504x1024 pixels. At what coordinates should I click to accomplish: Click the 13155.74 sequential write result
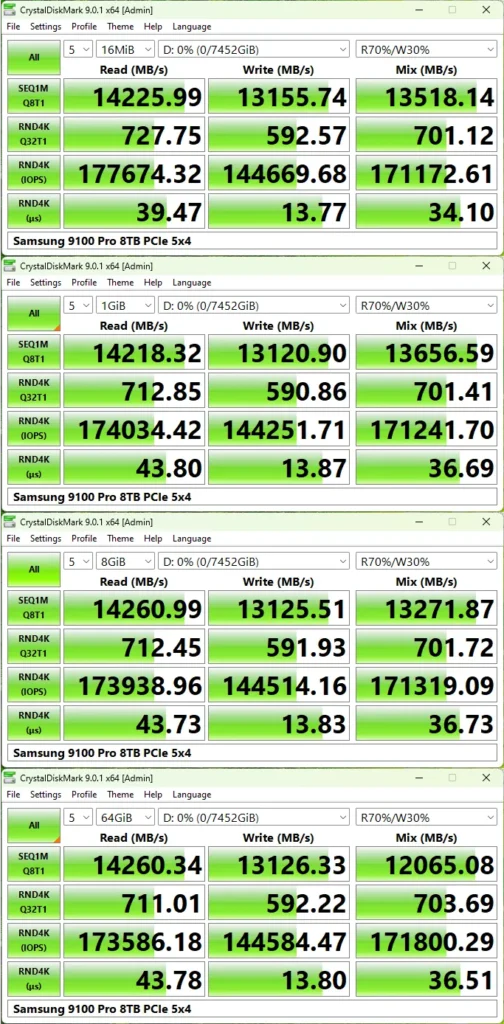pos(279,97)
